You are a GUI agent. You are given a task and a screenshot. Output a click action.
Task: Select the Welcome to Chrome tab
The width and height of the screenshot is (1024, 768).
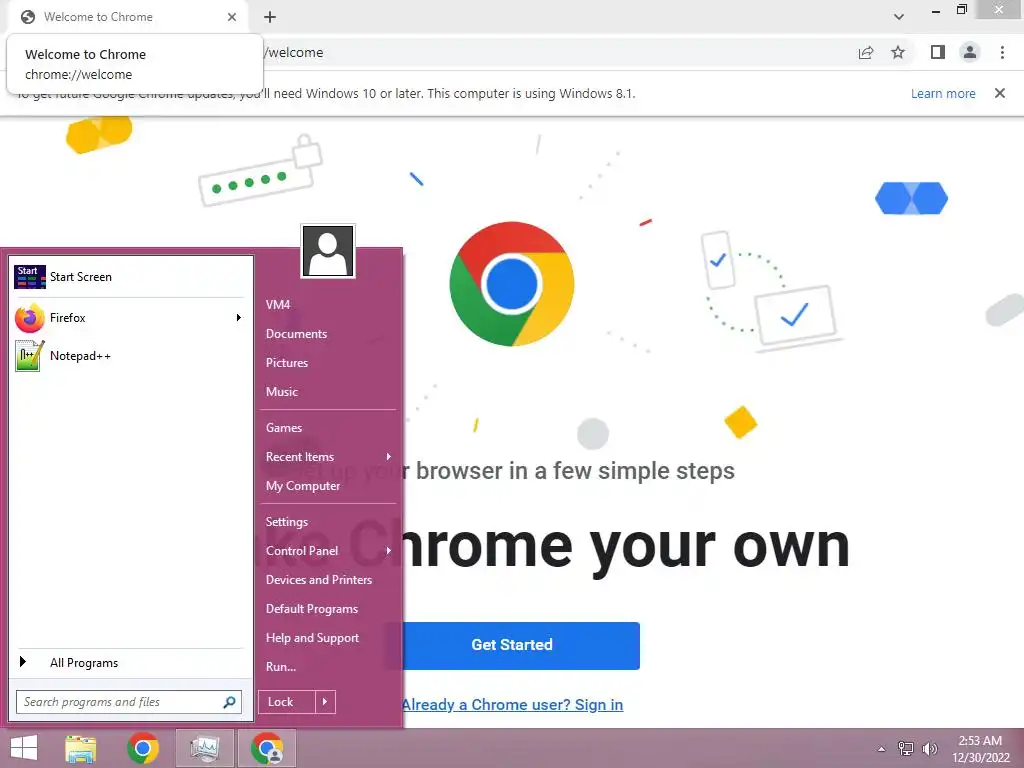(127, 17)
